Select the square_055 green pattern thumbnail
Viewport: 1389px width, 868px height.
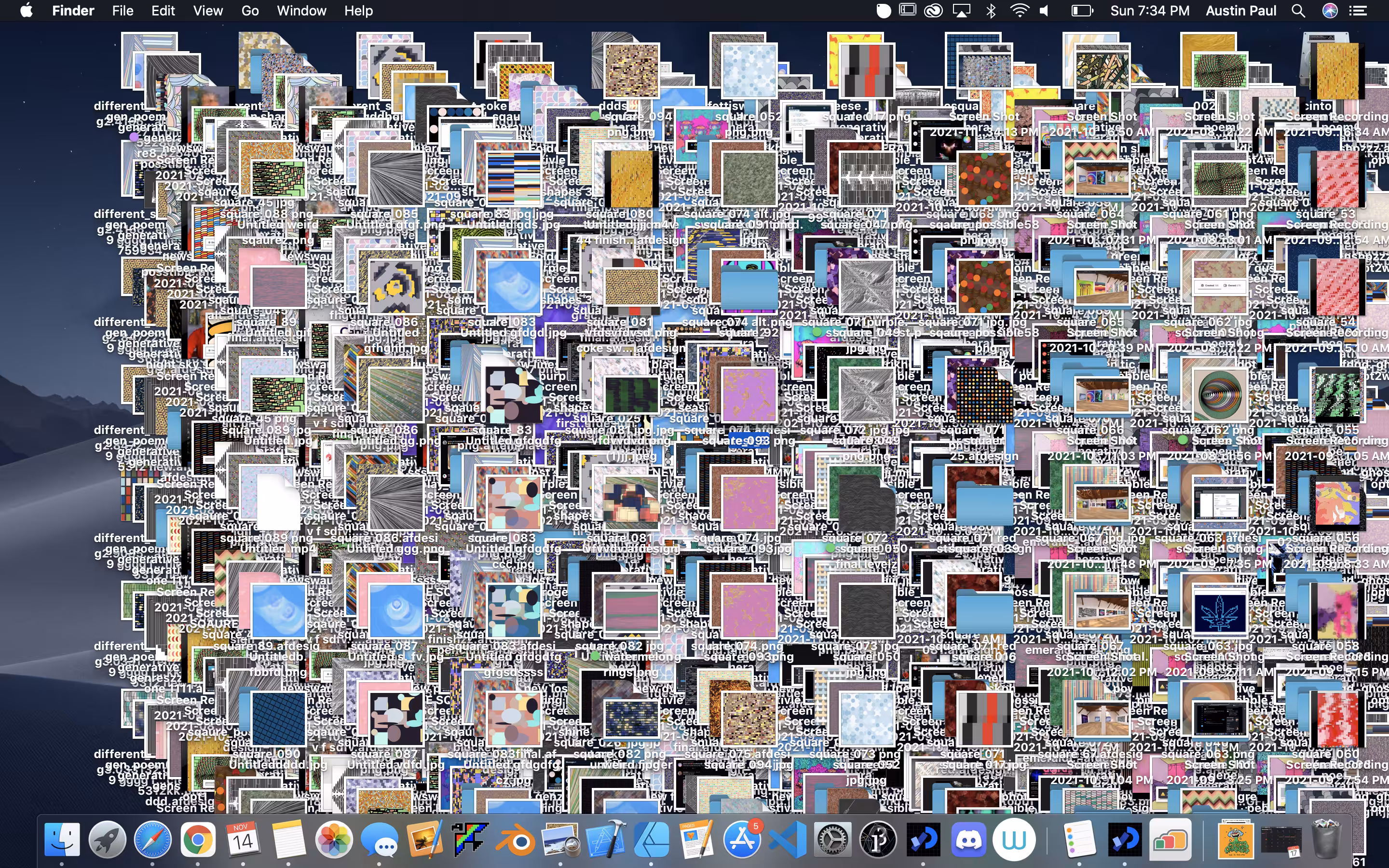[x=1337, y=394]
